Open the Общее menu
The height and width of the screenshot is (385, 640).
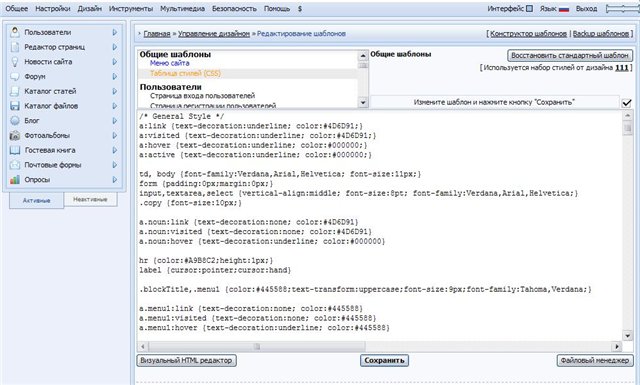click(17, 9)
